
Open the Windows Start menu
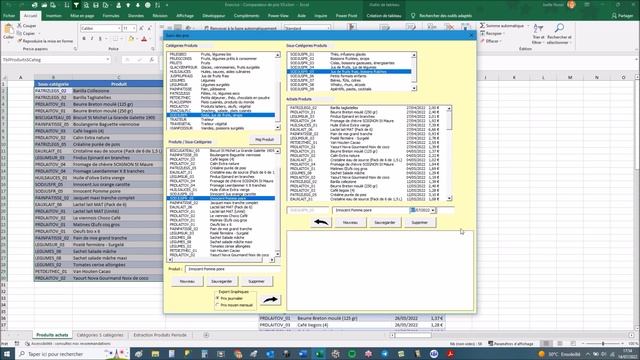click(x=7, y=354)
